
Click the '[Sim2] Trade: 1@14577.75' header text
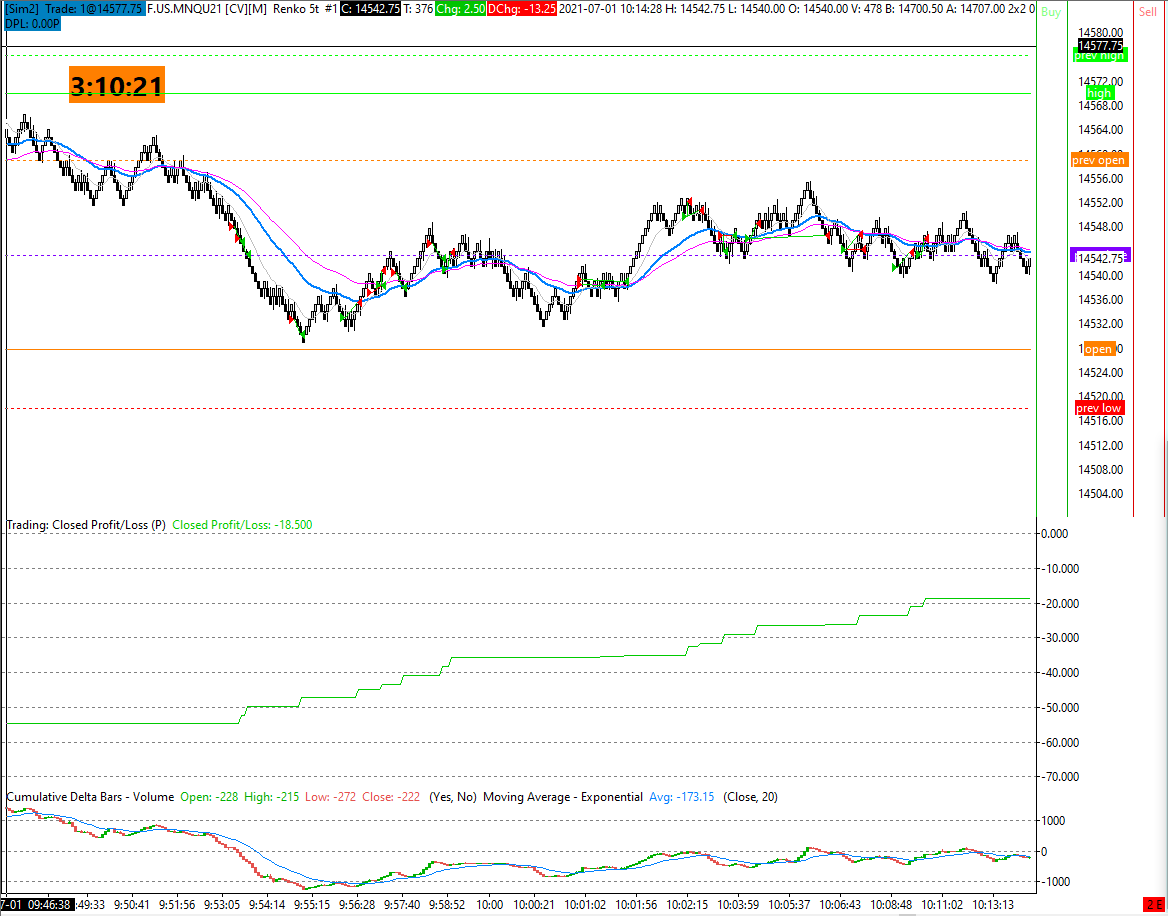pyautogui.click(x=74, y=9)
